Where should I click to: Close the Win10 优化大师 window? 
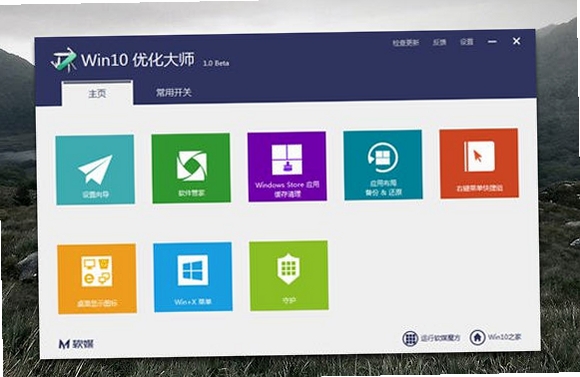[516, 41]
